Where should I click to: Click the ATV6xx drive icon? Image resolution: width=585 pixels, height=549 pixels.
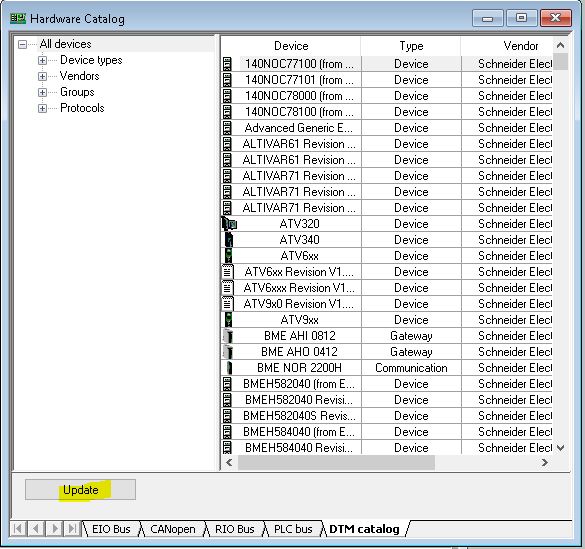point(228,256)
